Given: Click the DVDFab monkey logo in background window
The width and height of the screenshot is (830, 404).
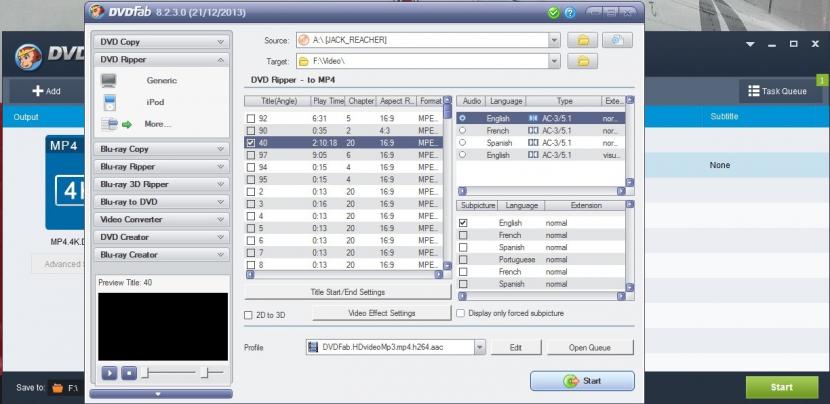Looking at the screenshot, I should (29, 57).
